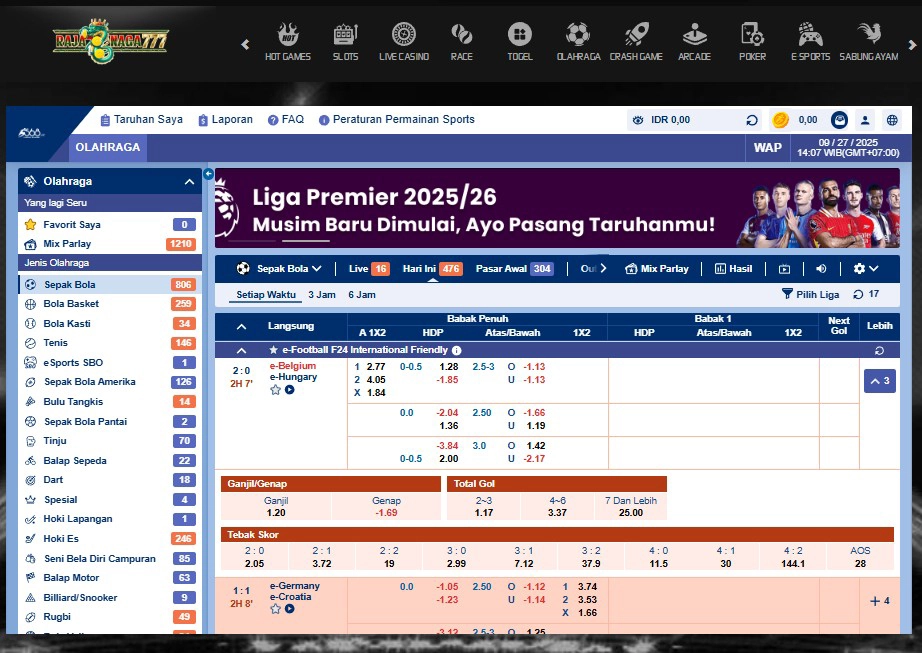Viewport: 922px width, 653px height.
Task: Open the Olahraga soccer ball icon
Action: click(x=578, y=35)
